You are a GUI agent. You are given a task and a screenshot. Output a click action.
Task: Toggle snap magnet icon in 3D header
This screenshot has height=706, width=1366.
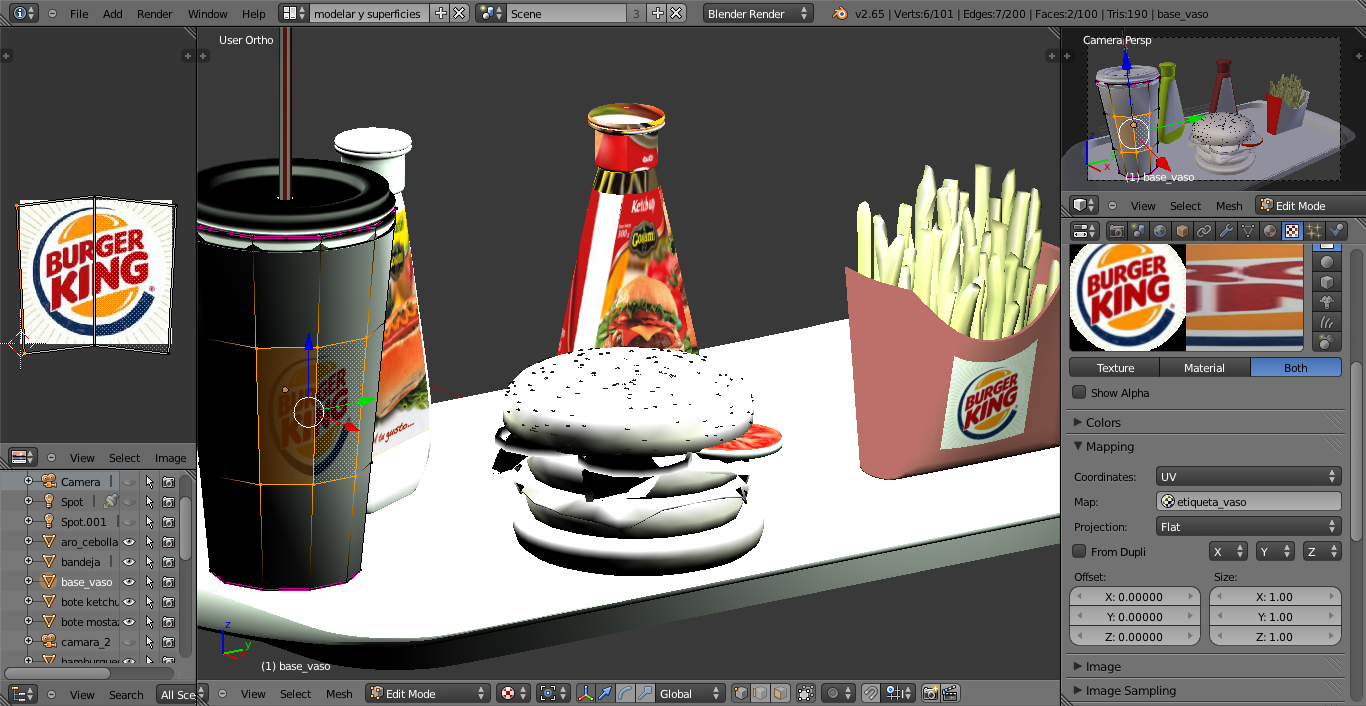871,693
